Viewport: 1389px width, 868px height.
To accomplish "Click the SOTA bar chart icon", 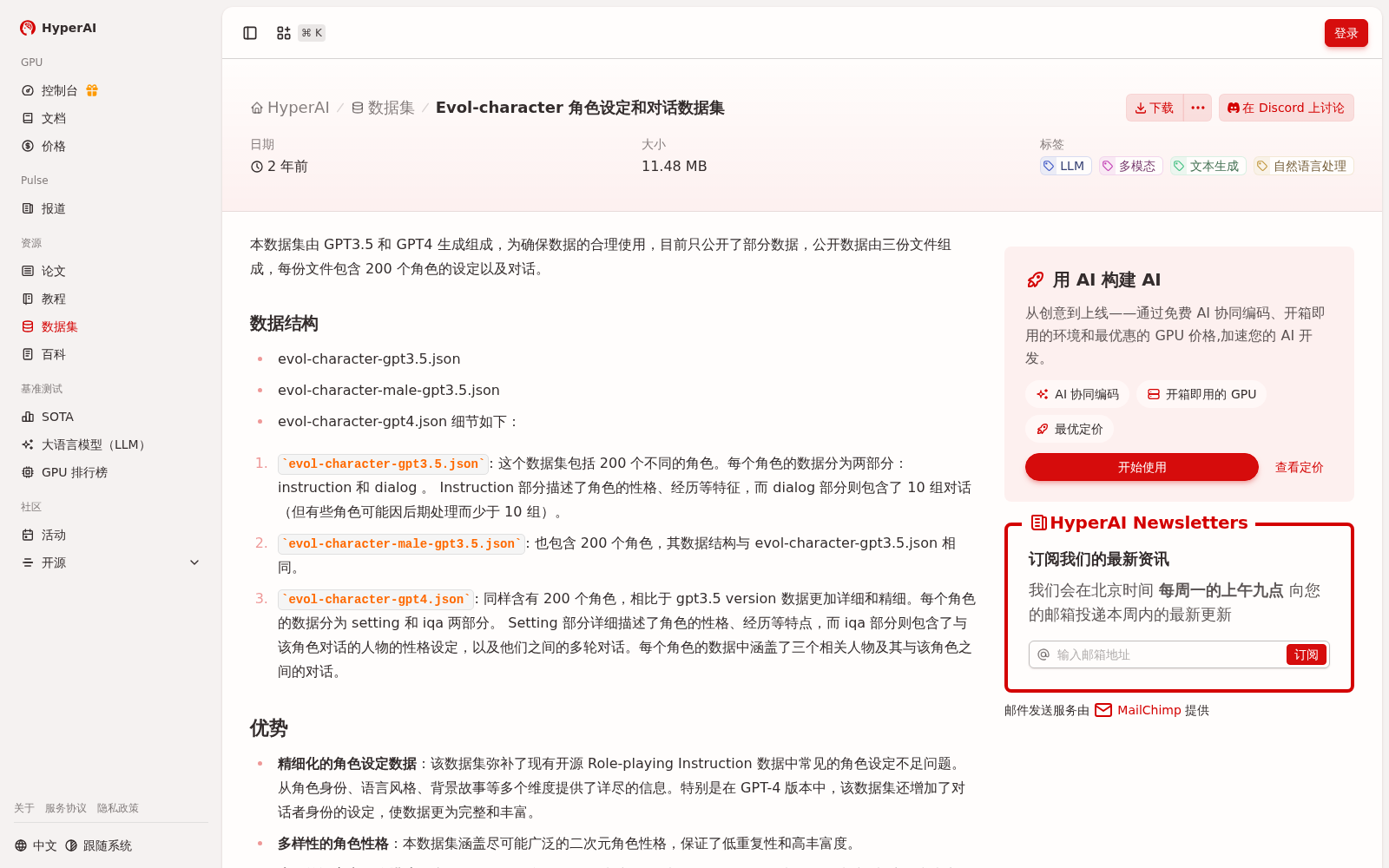I will coord(28,417).
